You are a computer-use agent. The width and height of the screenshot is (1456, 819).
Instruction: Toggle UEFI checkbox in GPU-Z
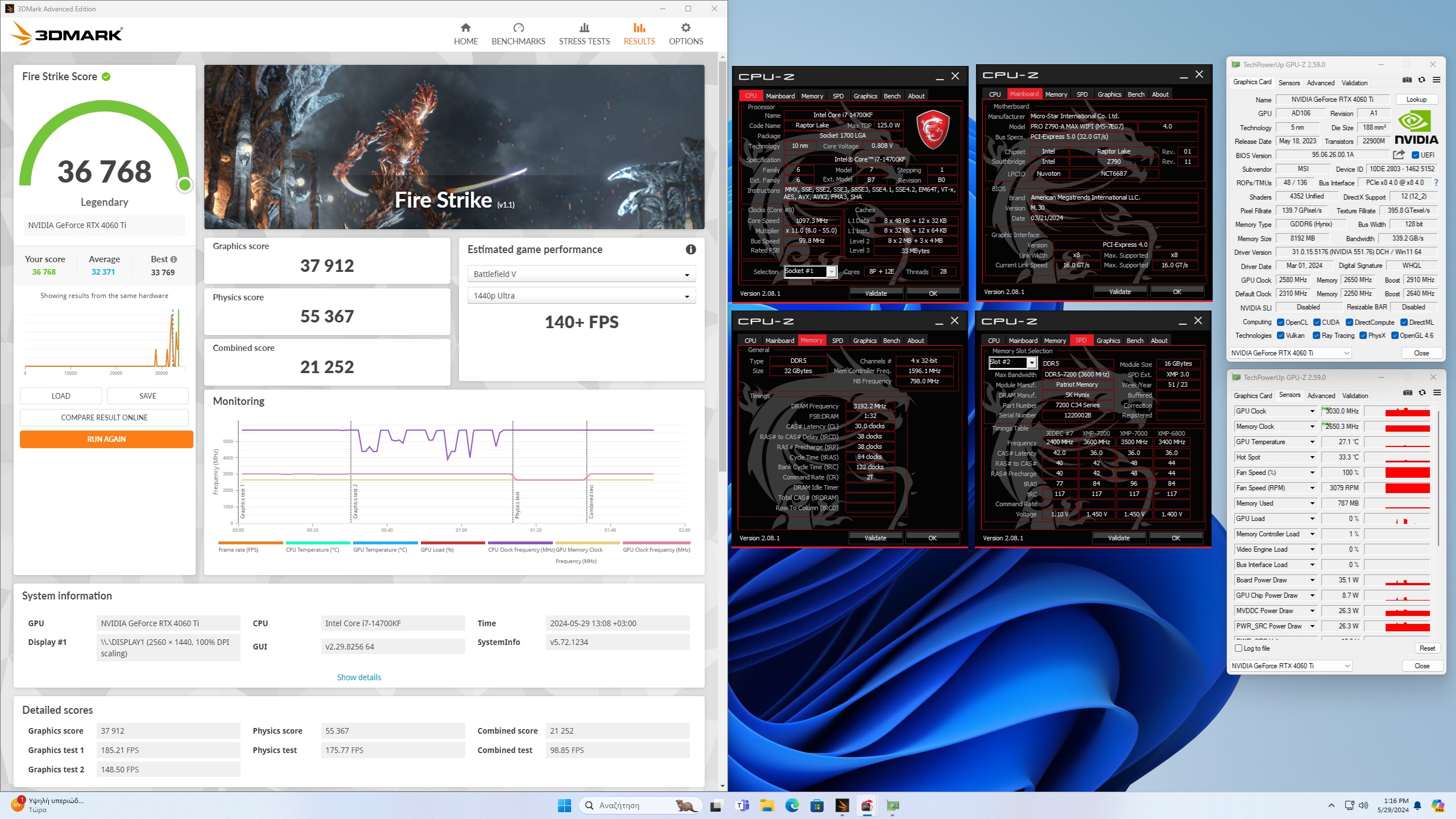(x=1415, y=155)
